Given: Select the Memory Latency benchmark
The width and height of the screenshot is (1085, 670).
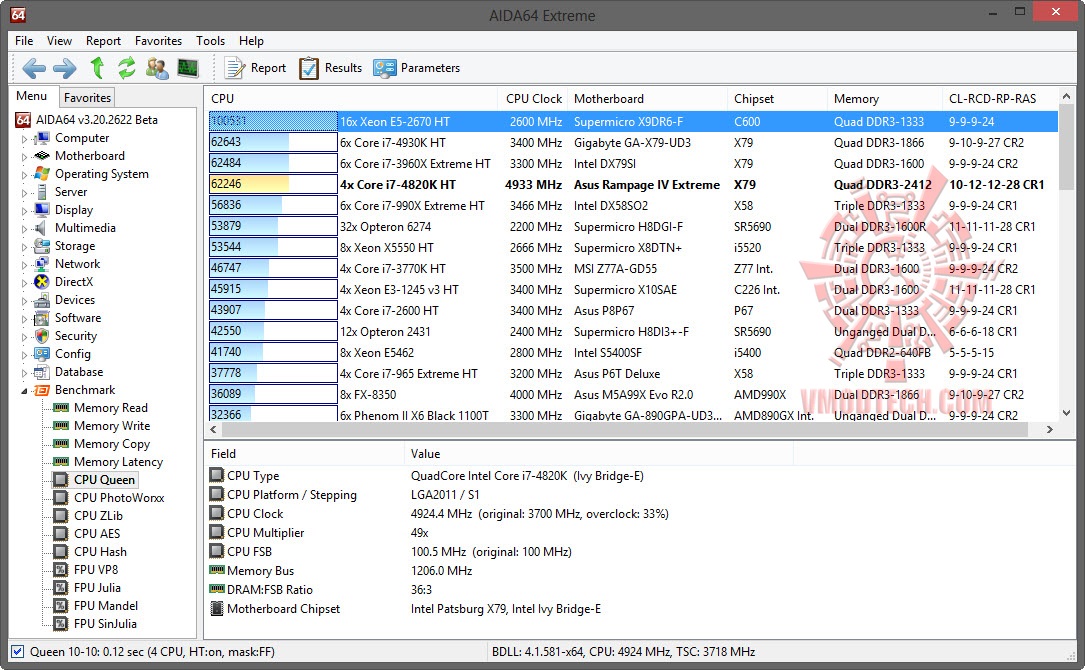Looking at the screenshot, I should [x=118, y=462].
